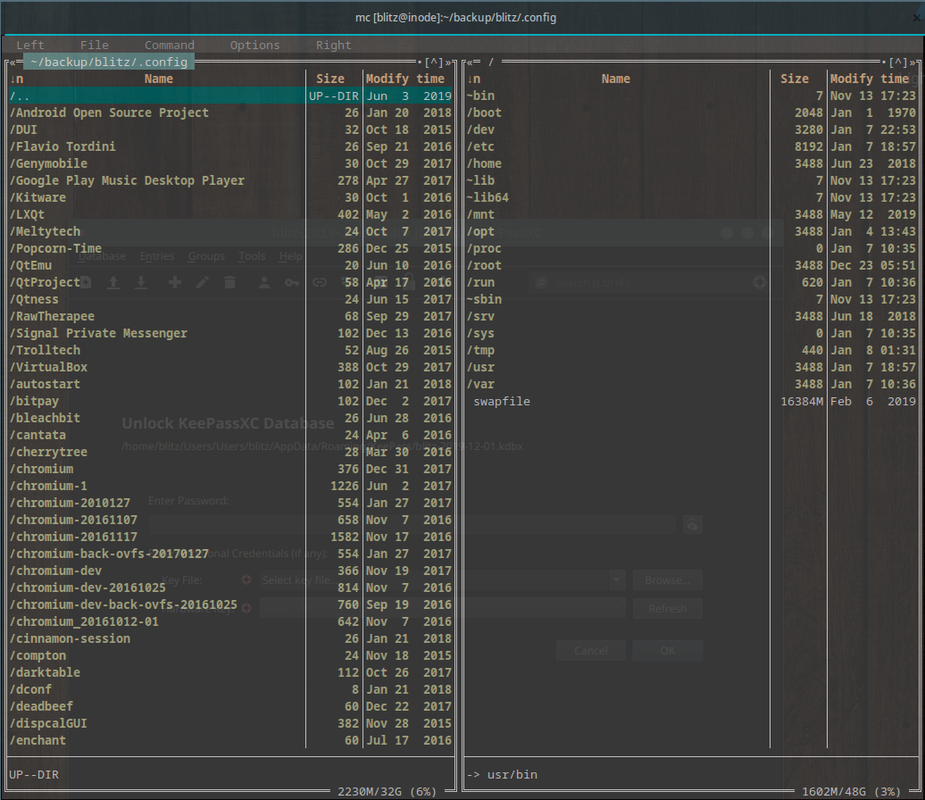
Task: Select the /Popcorn-Time directory
Action: click(231, 248)
